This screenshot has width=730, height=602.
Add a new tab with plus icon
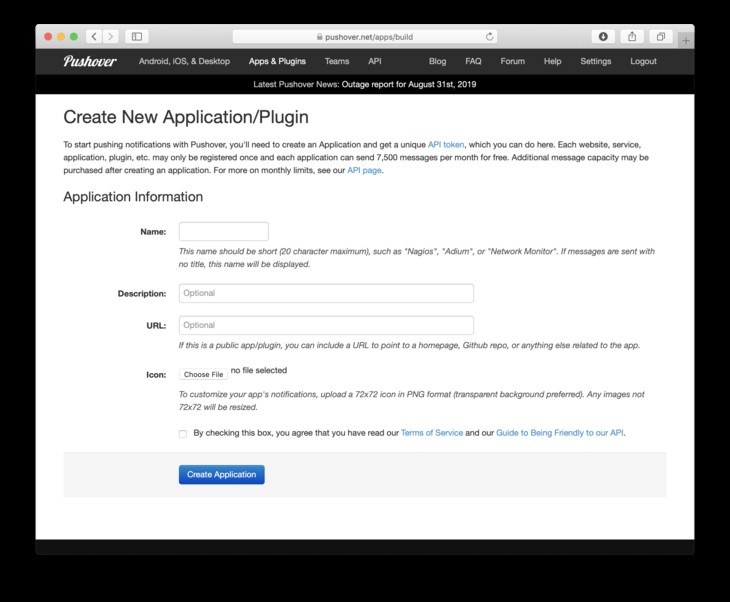(686, 41)
